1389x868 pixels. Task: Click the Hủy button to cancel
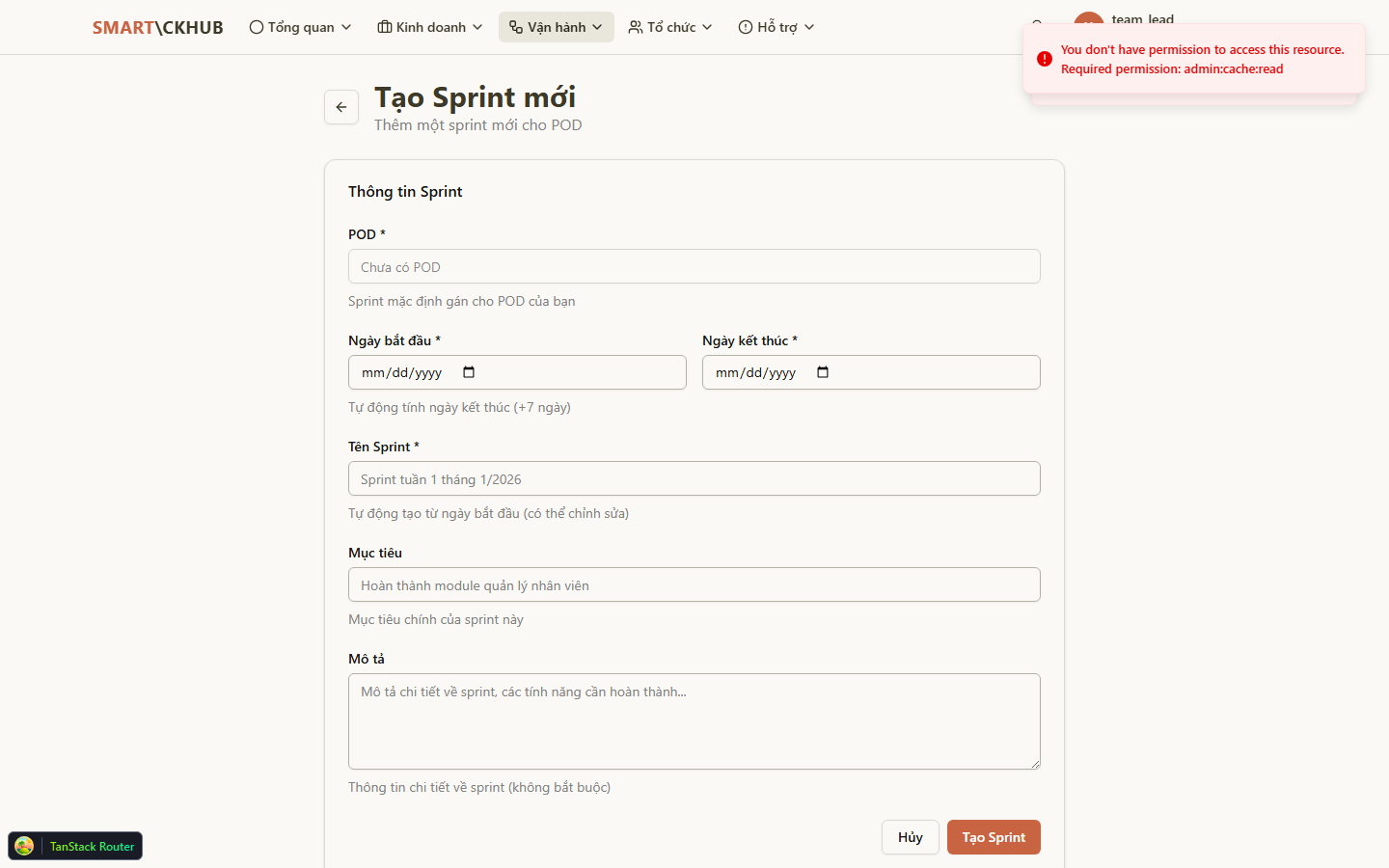coord(910,837)
